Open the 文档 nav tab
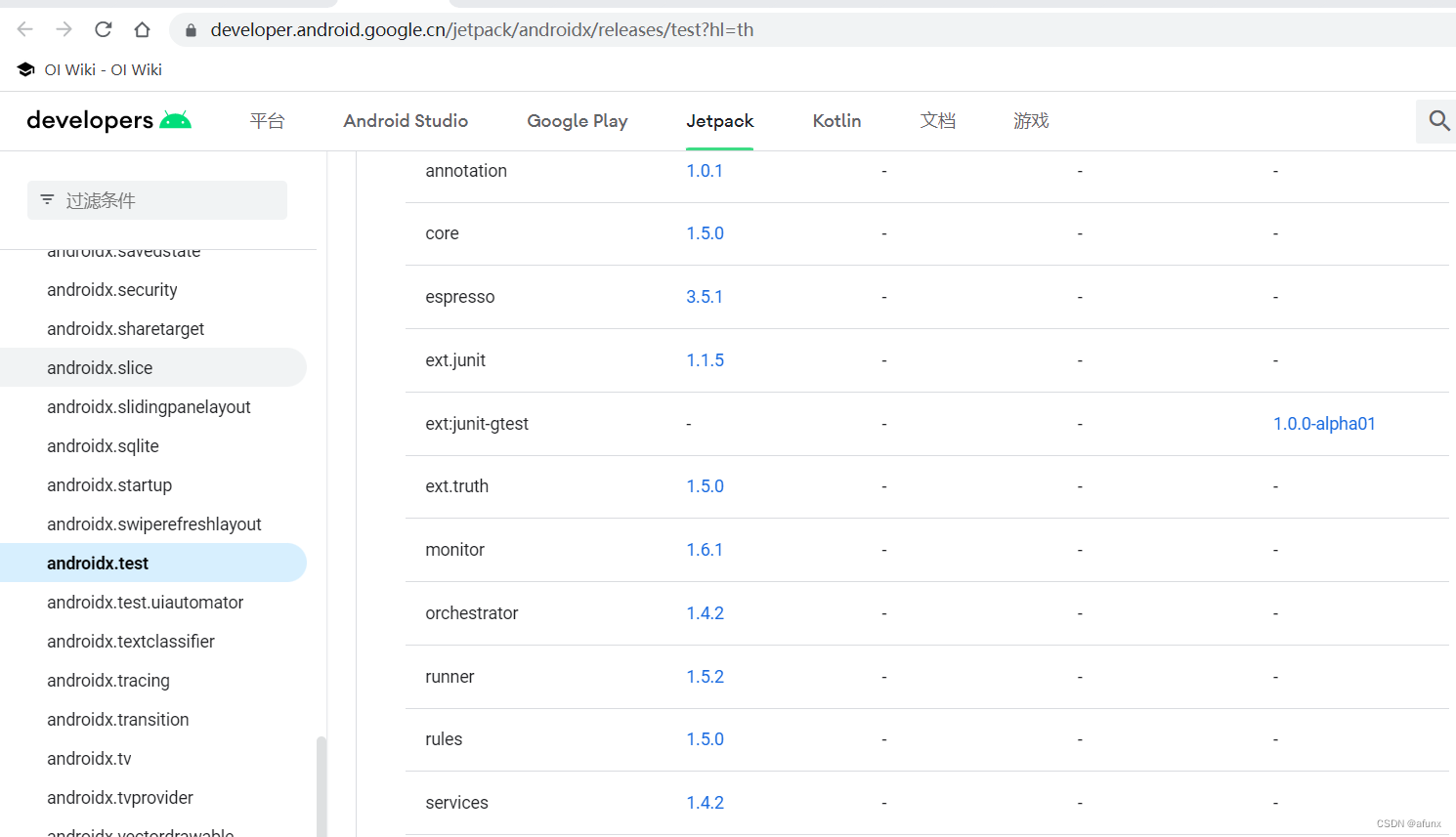The height and width of the screenshot is (837, 1456). (937, 120)
